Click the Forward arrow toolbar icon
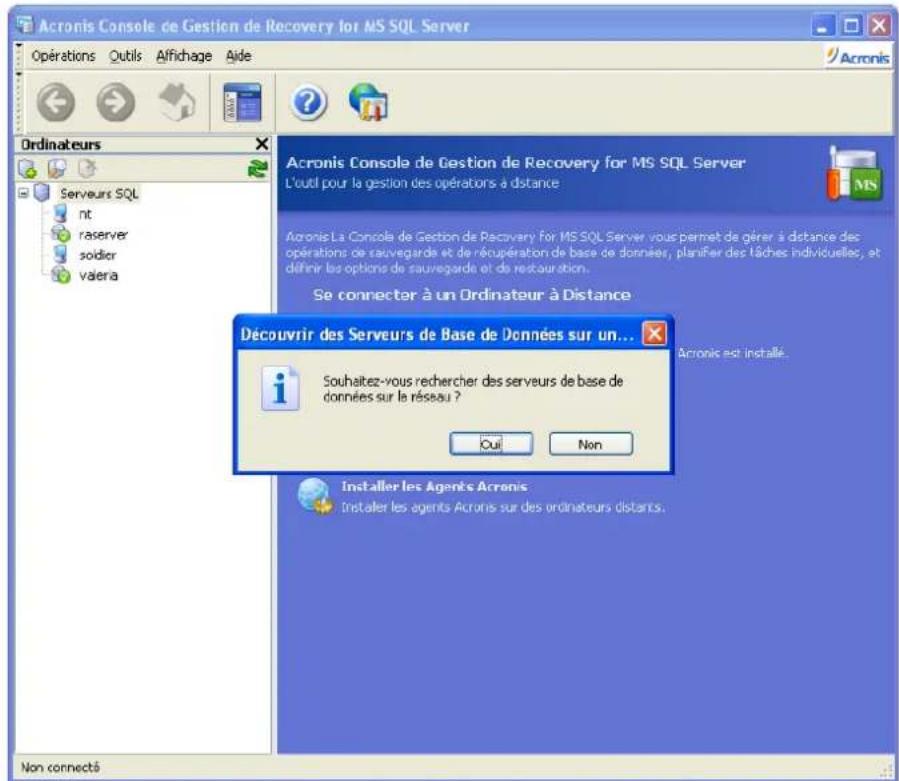The width and height of the screenshot is (899, 781). click(116, 103)
